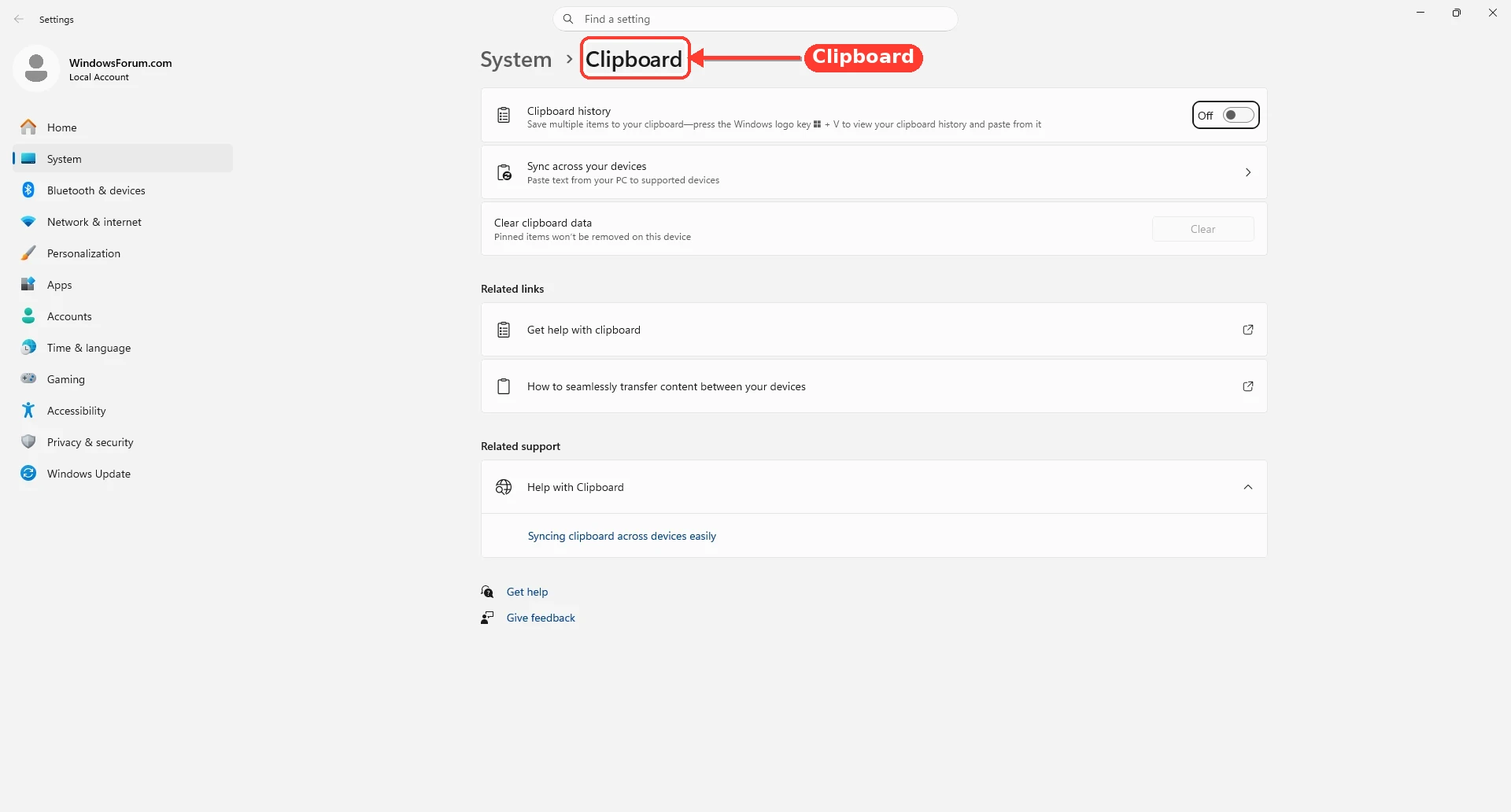Click the Give feedback person icon

click(488, 618)
